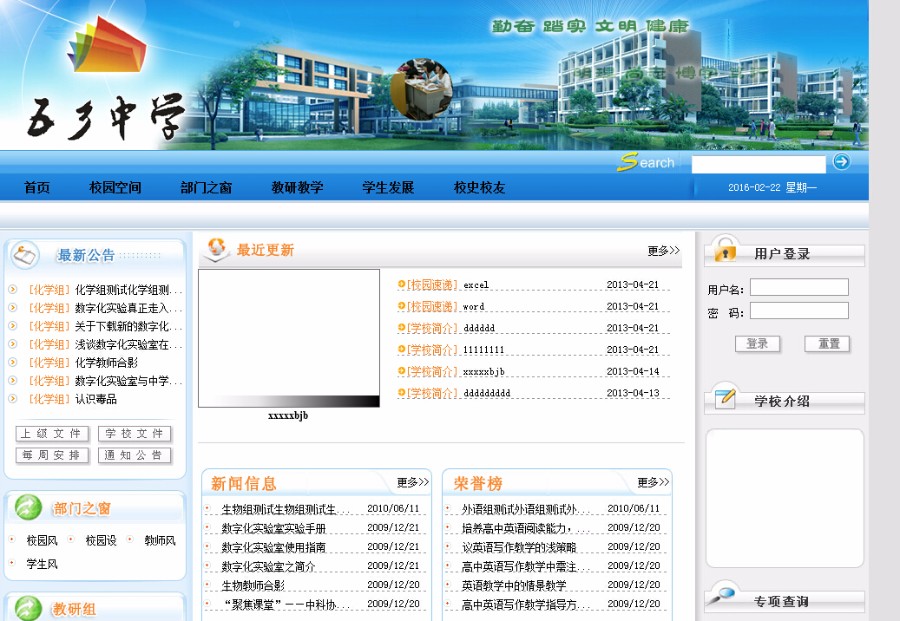Click the 登录 login button
This screenshot has width=900, height=621.
757,344
